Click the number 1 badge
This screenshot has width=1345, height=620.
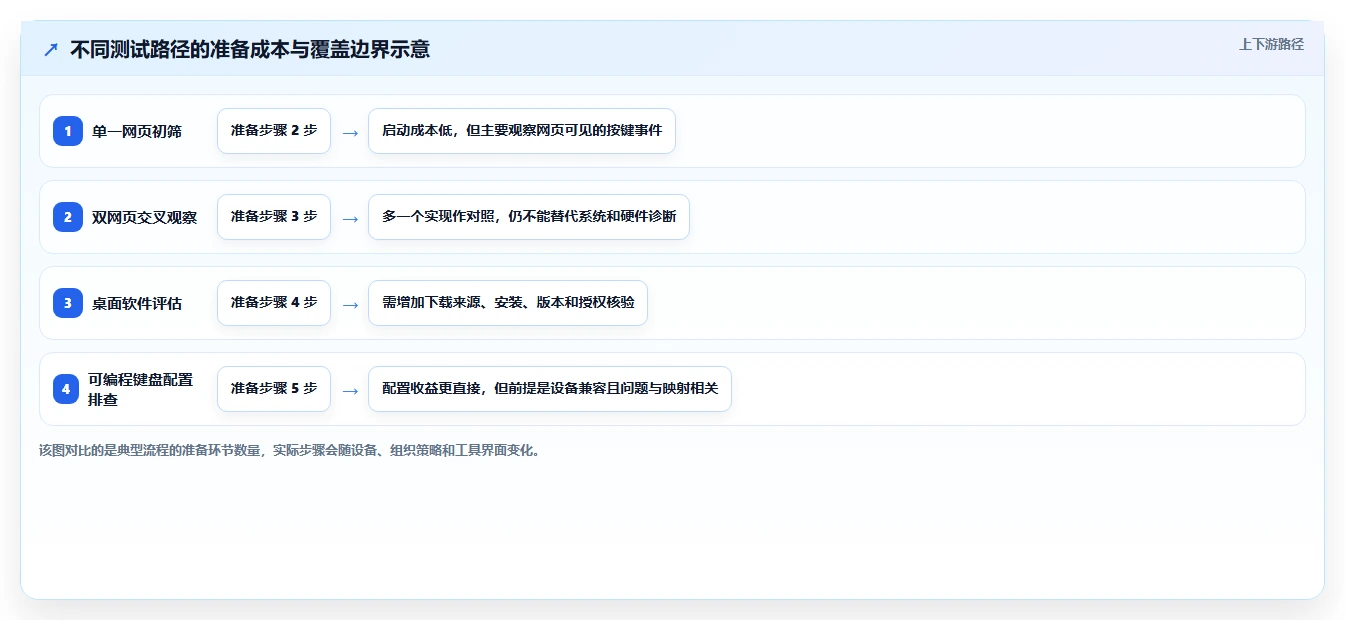[x=68, y=131]
